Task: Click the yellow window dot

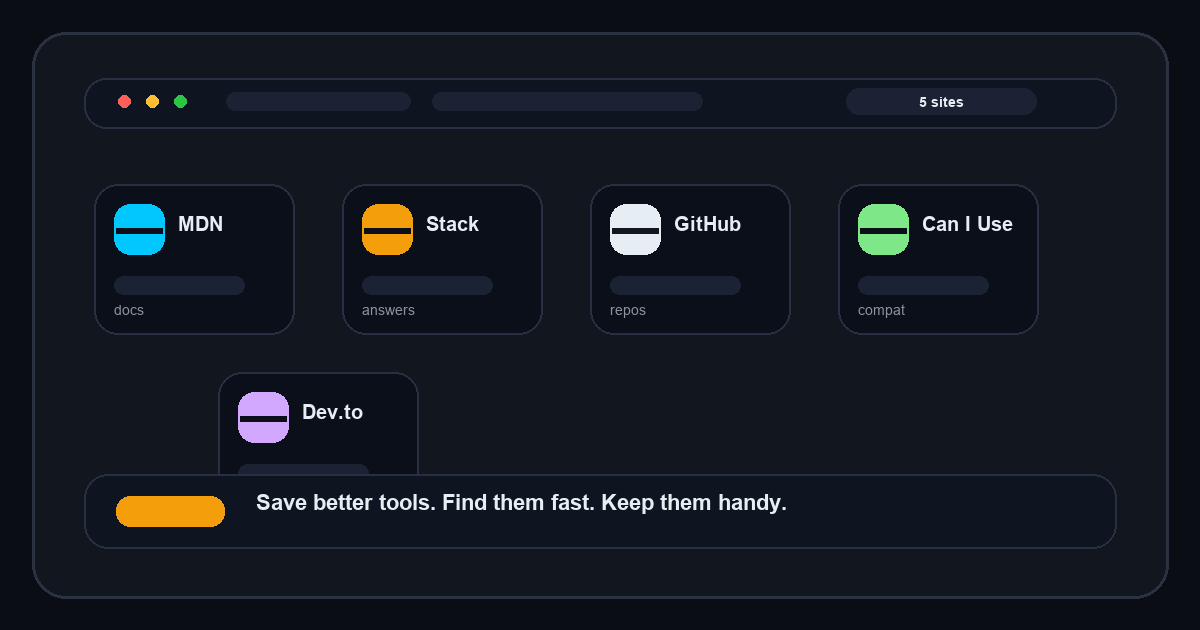Action: point(152,102)
